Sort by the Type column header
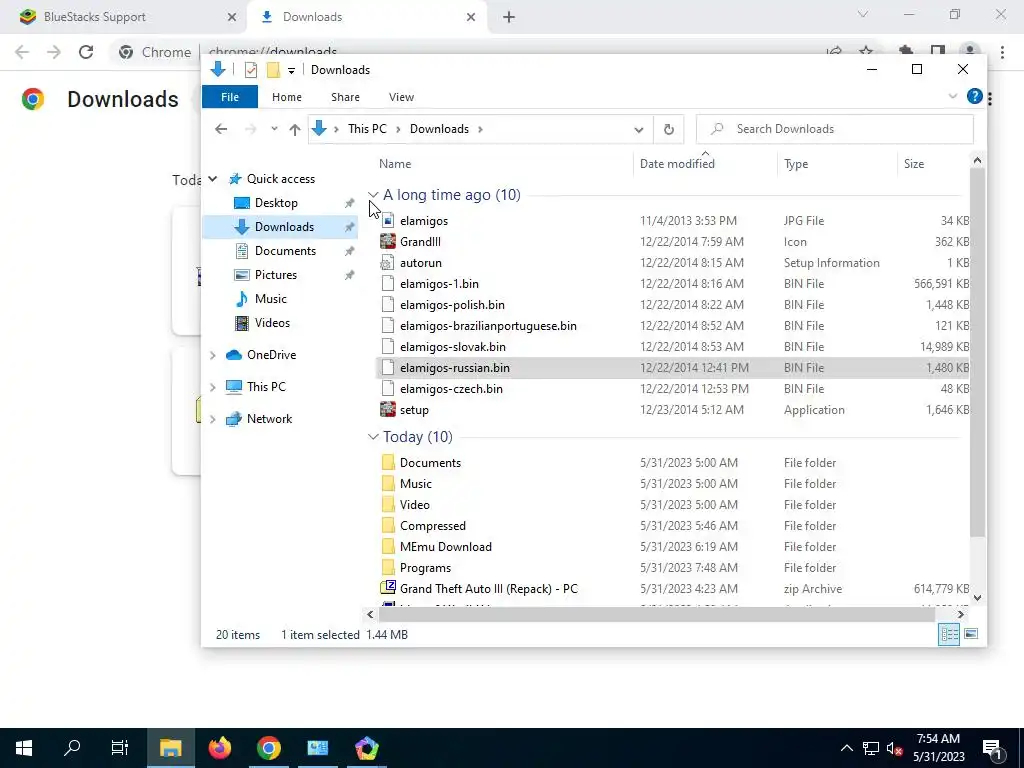 [x=795, y=164]
